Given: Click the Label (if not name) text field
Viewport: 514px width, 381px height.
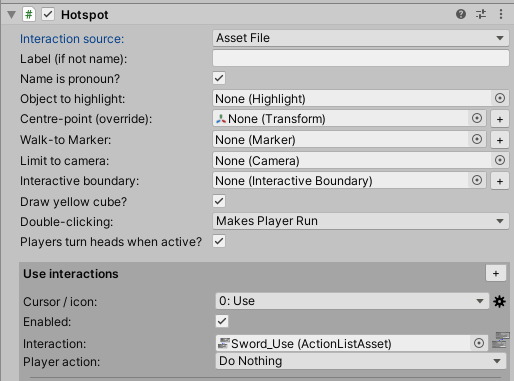Looking at the screenshot, I should pos(361,58).
